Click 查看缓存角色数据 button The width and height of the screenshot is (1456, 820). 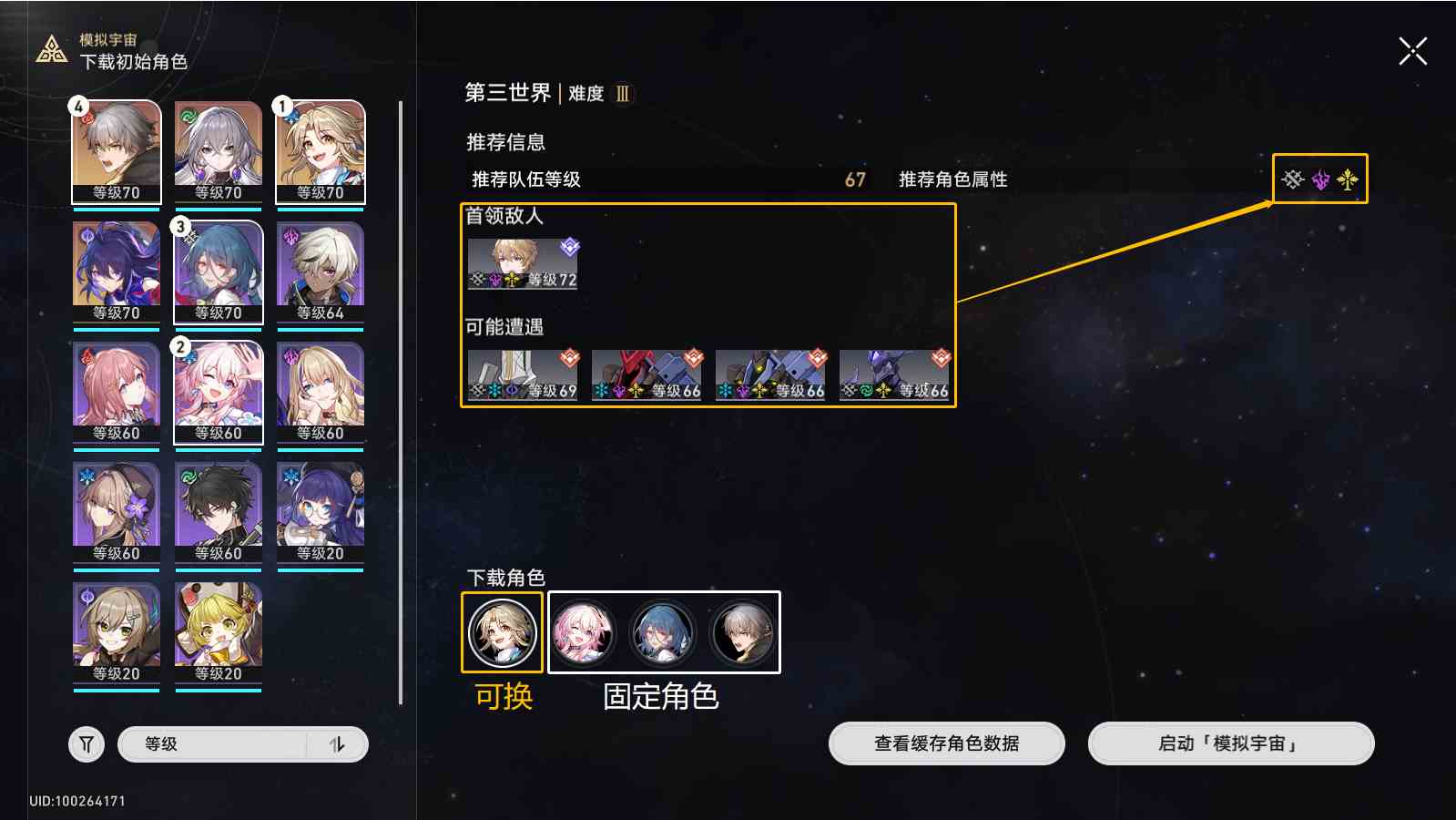pos(947,743)
